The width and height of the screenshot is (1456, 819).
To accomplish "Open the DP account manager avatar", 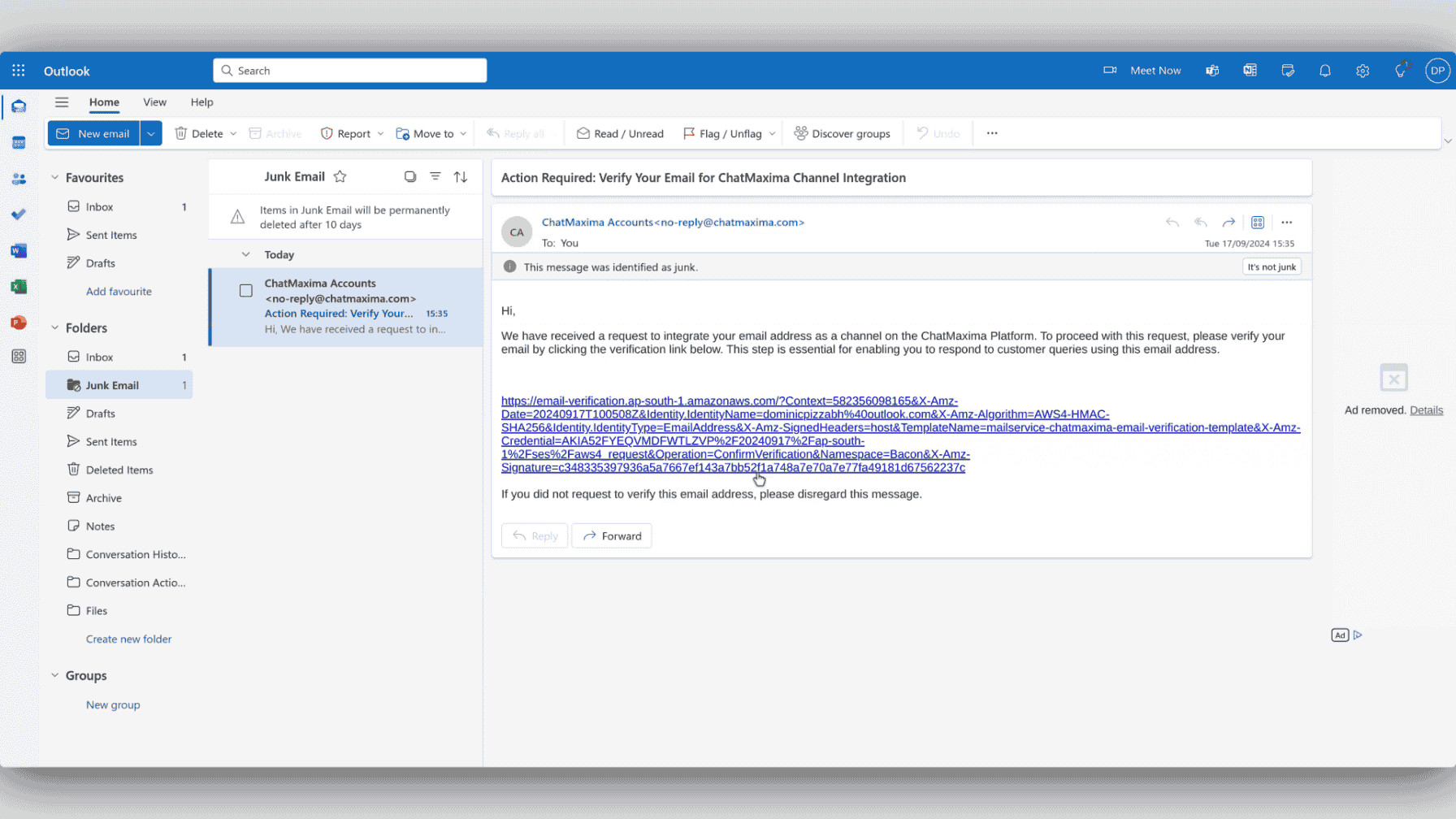I will [1437, 71].
